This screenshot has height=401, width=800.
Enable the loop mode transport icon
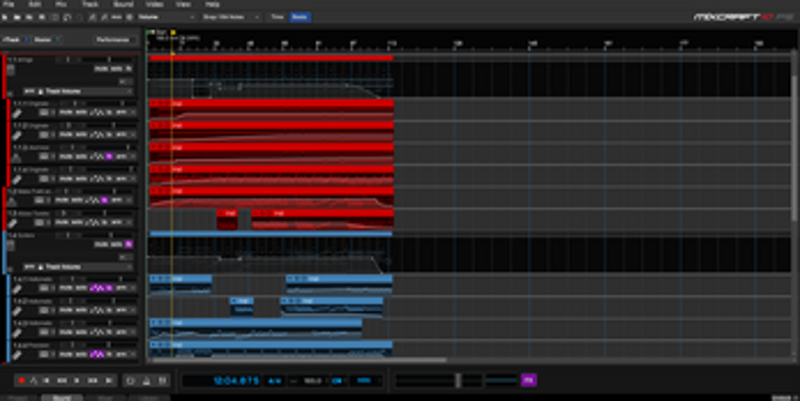point(129,381)
